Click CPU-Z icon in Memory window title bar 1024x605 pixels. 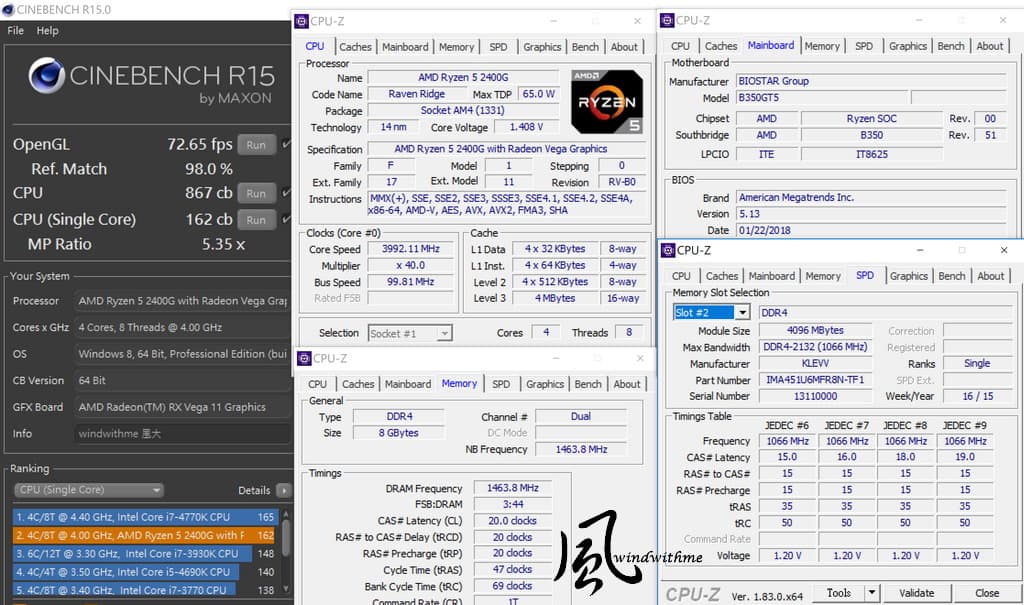[x=304, y=358]
